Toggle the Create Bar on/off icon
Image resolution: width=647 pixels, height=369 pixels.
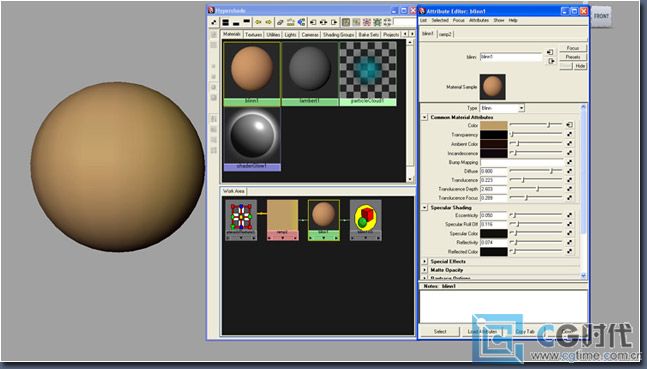tap(214, 22)
